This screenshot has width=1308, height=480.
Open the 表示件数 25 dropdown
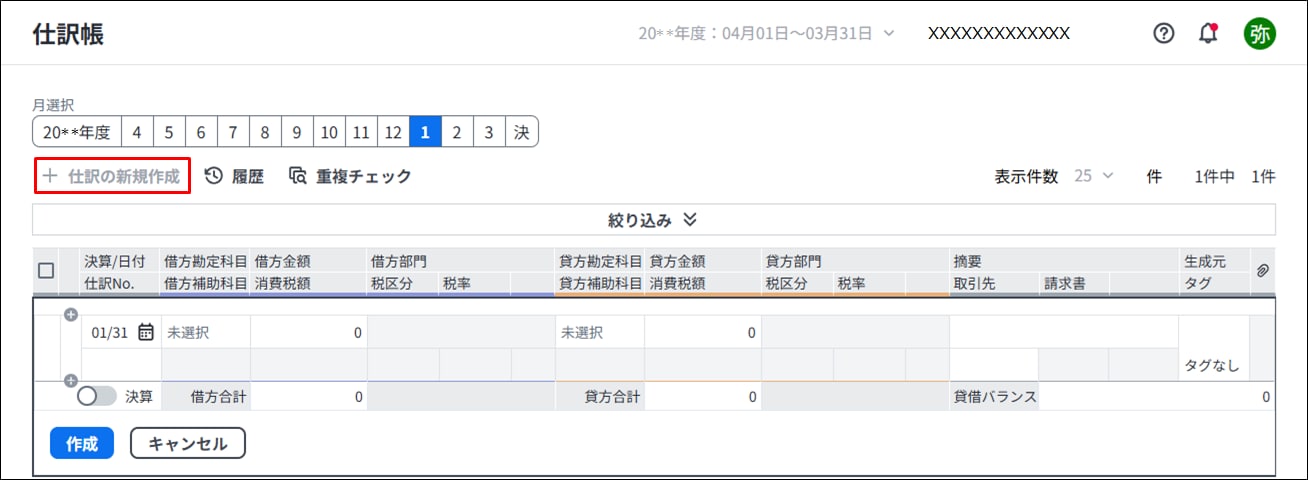(1093, 176)
